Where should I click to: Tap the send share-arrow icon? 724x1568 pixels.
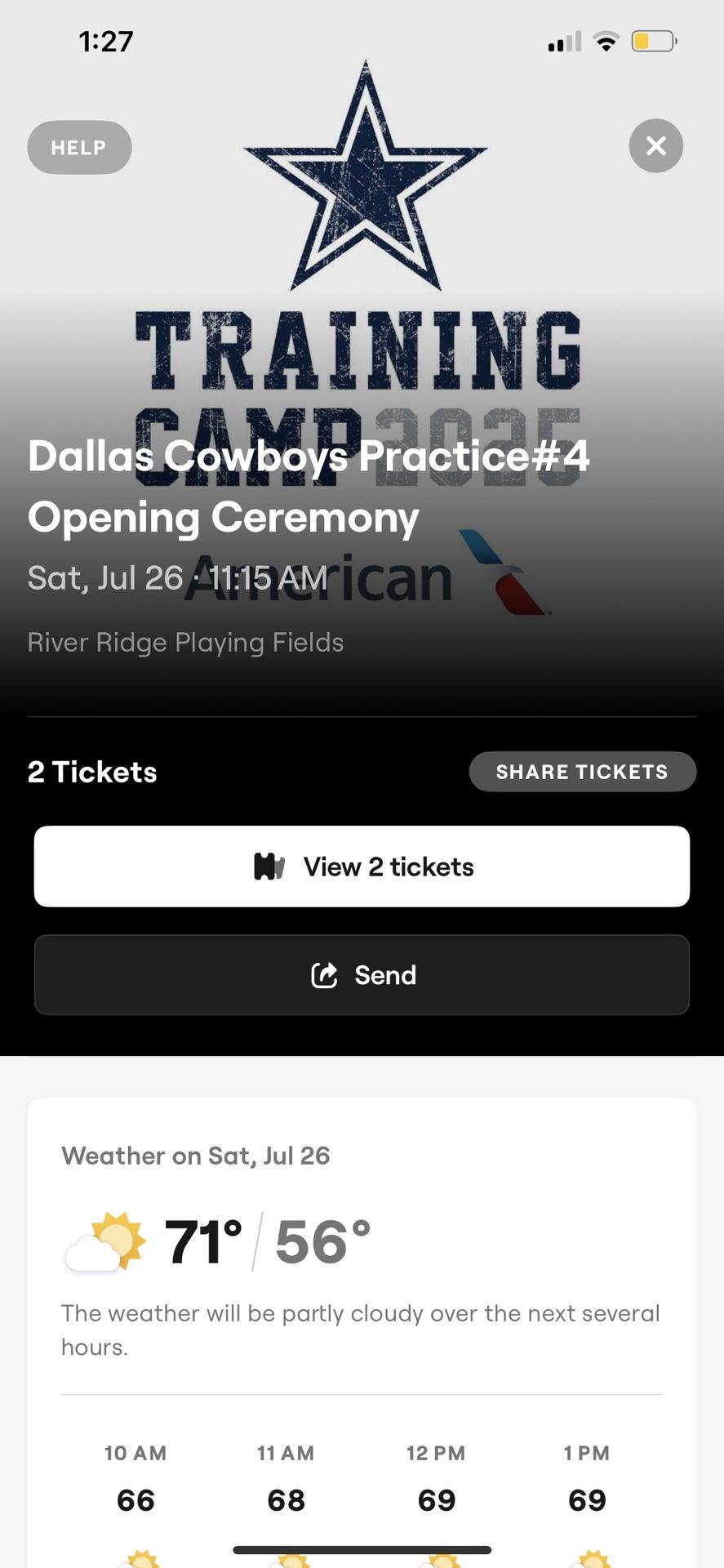pos(324,975)
